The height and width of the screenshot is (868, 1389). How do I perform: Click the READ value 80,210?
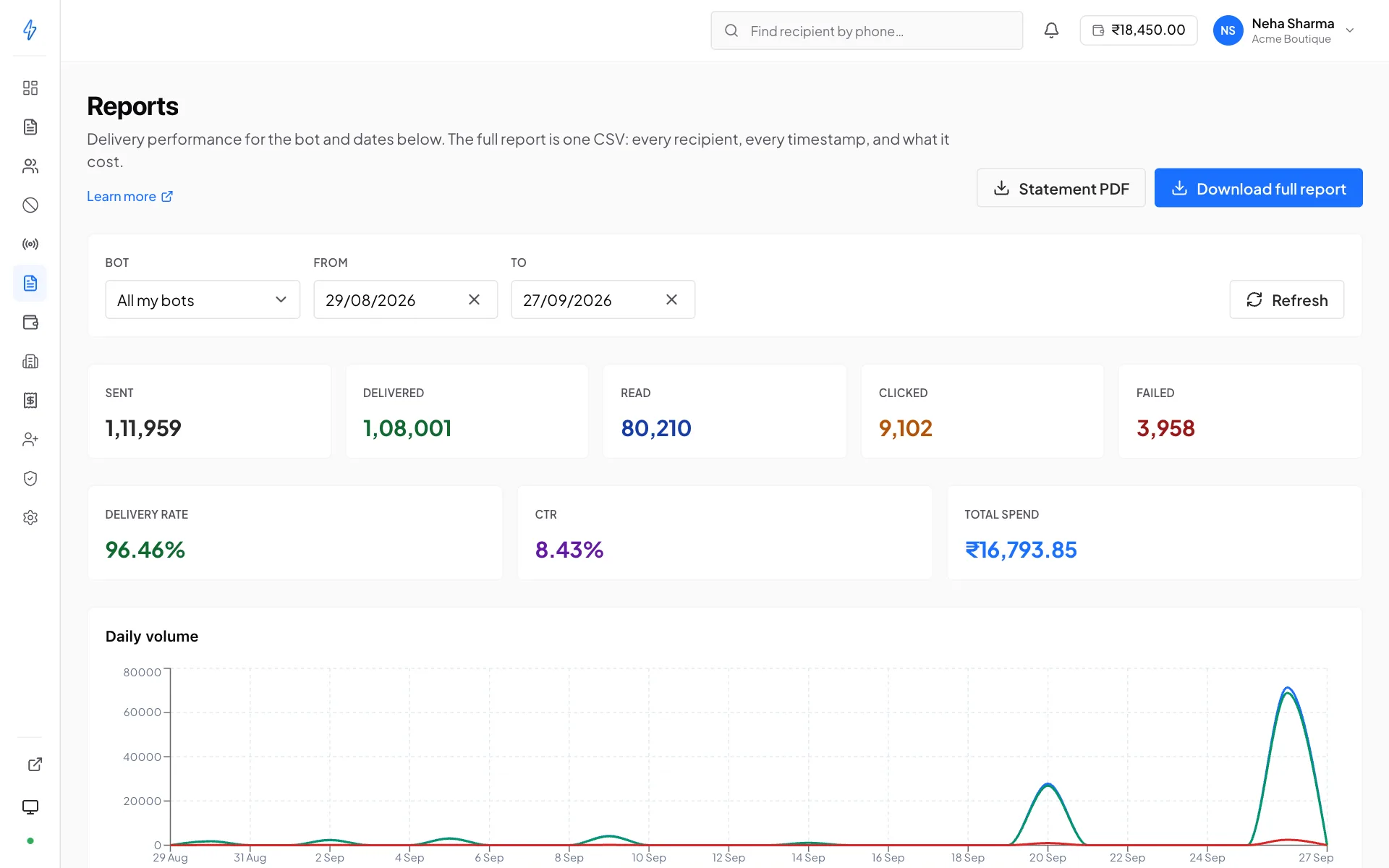[656, 428]
